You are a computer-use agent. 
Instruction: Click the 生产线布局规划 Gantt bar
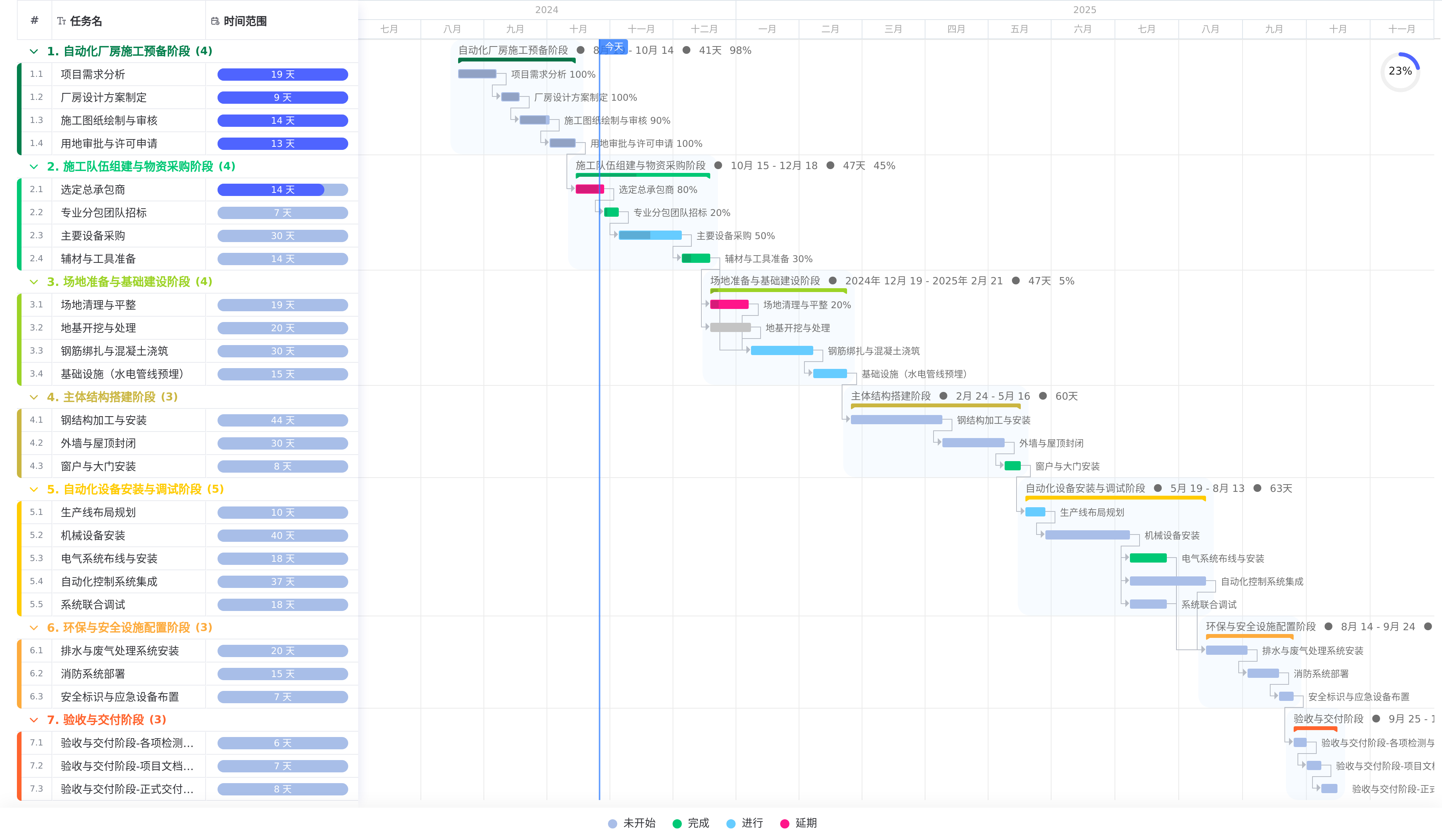(1035, 512)
